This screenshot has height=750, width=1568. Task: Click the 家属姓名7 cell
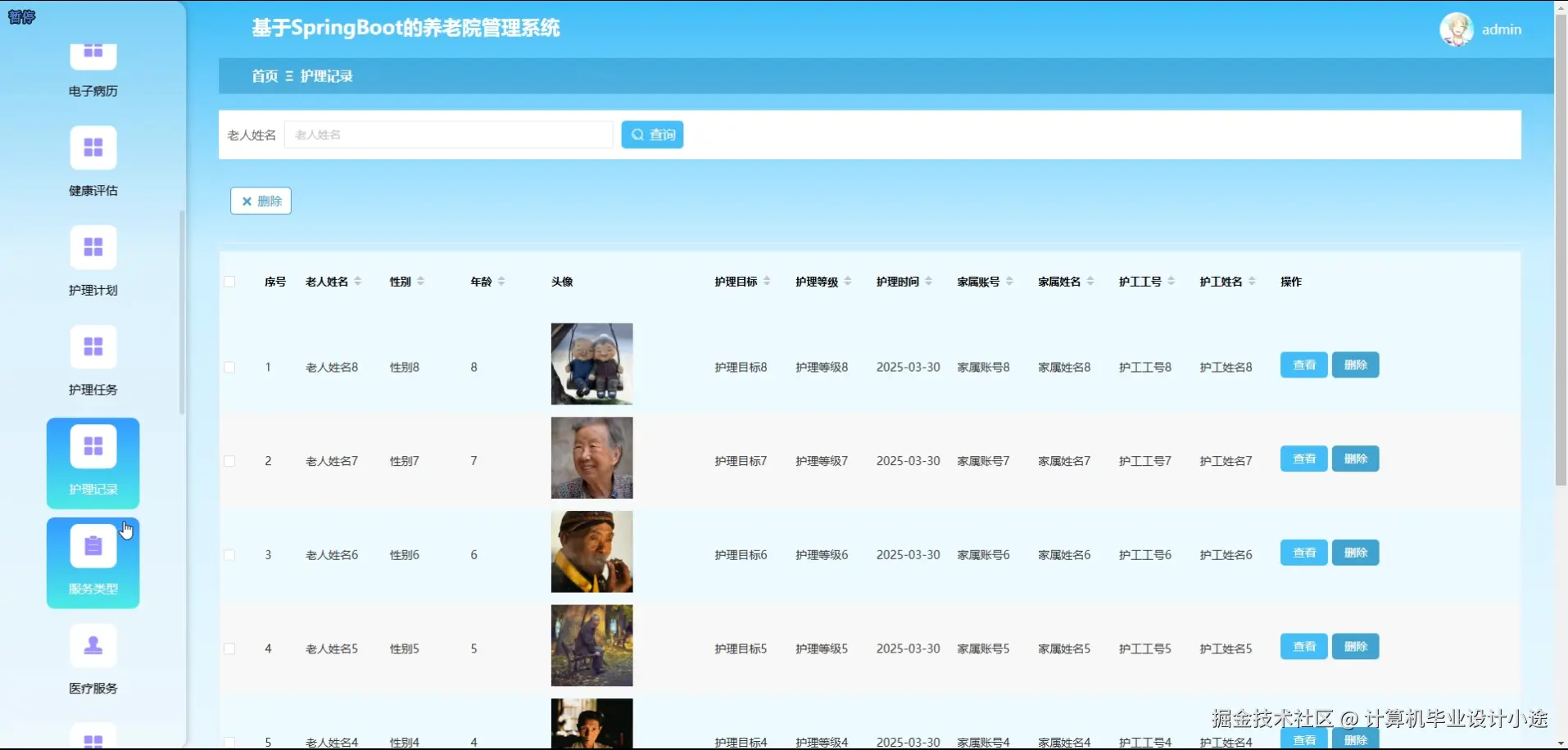point(1064,461)
